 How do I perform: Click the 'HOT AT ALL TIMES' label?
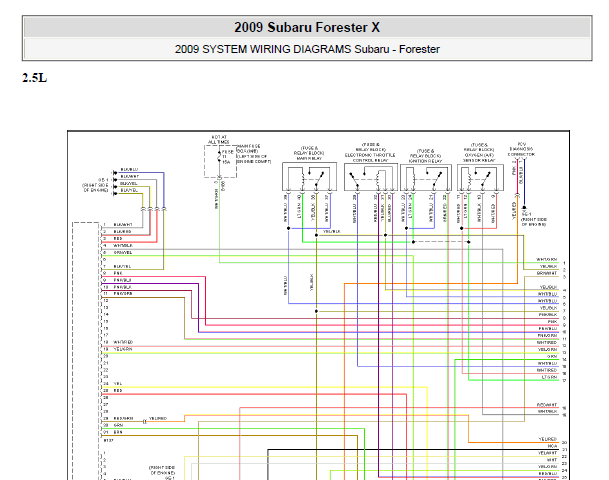[219, 139]
